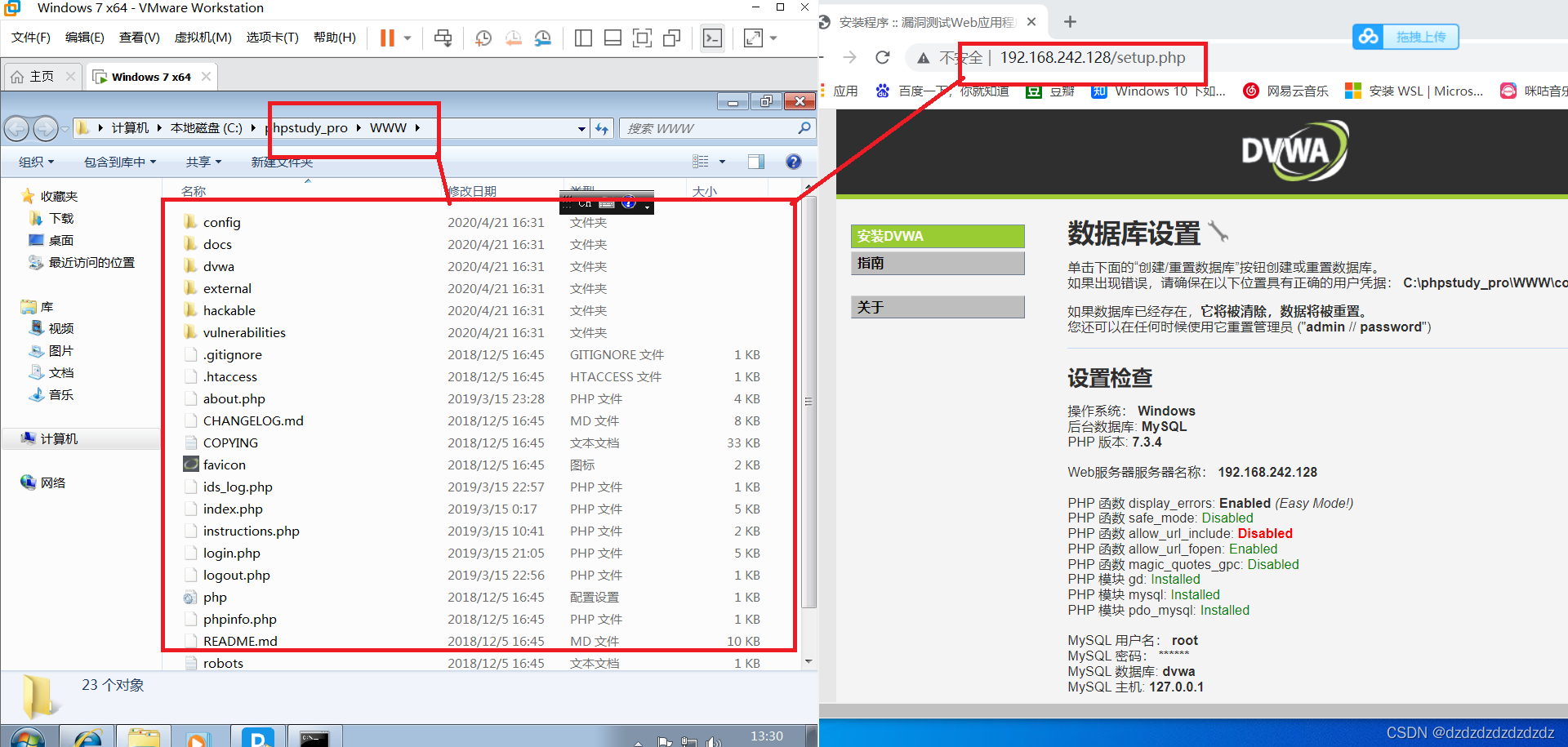Open the snapshot manager
Viewport: 1568px width, 747px height.
coord(543,38)
